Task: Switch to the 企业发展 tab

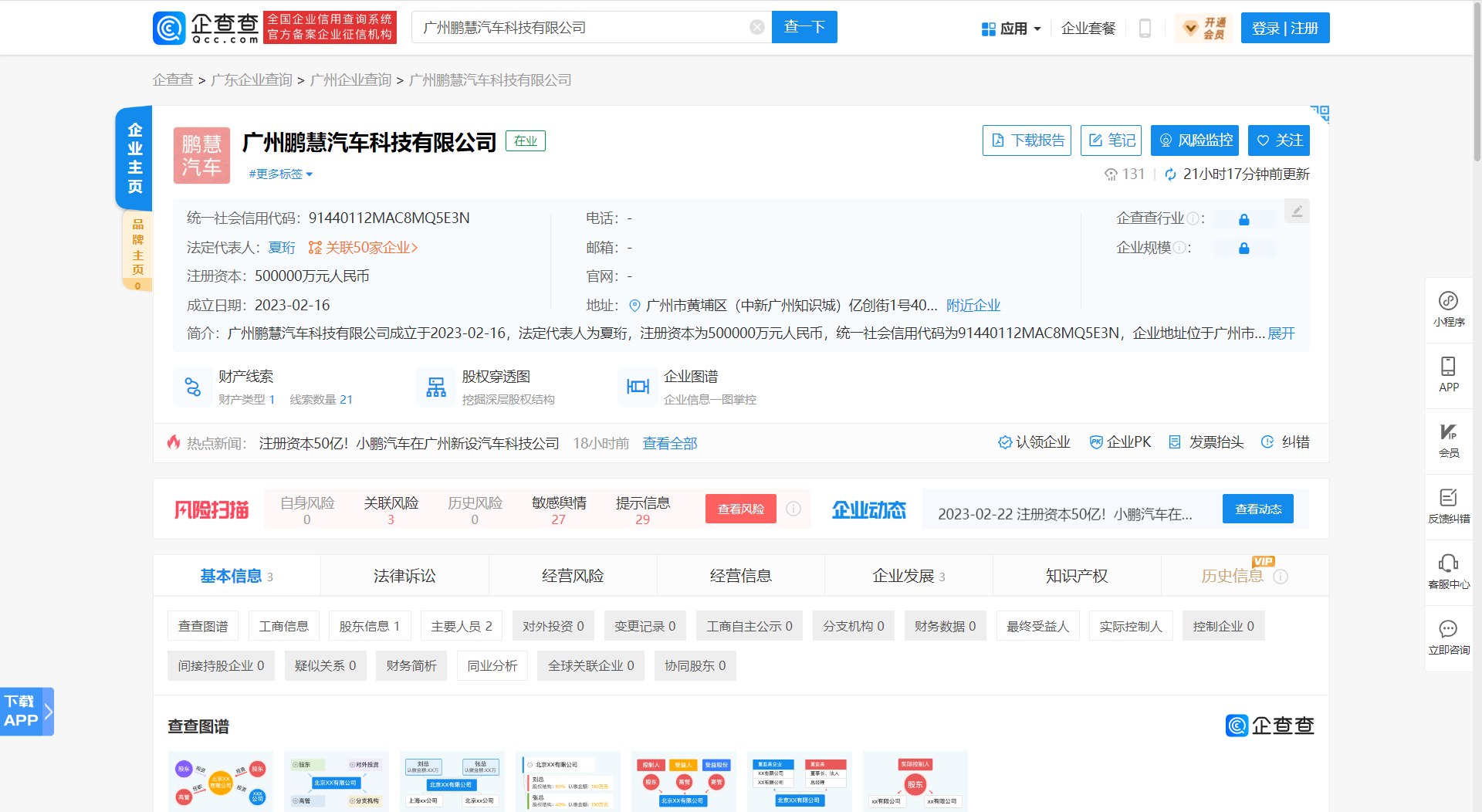Action: tap(908, 576)
